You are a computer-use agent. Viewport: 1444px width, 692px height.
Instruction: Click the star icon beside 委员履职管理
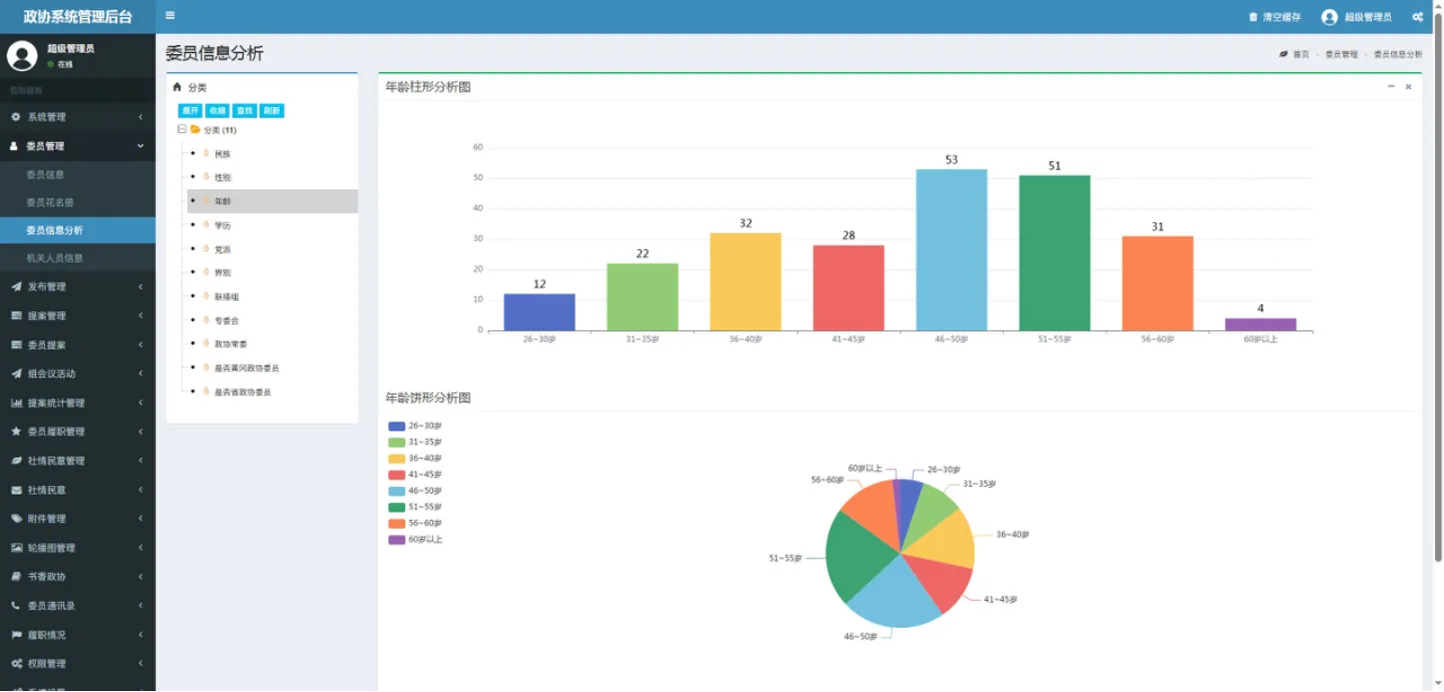pyautogui.click(x=16, y=432)
